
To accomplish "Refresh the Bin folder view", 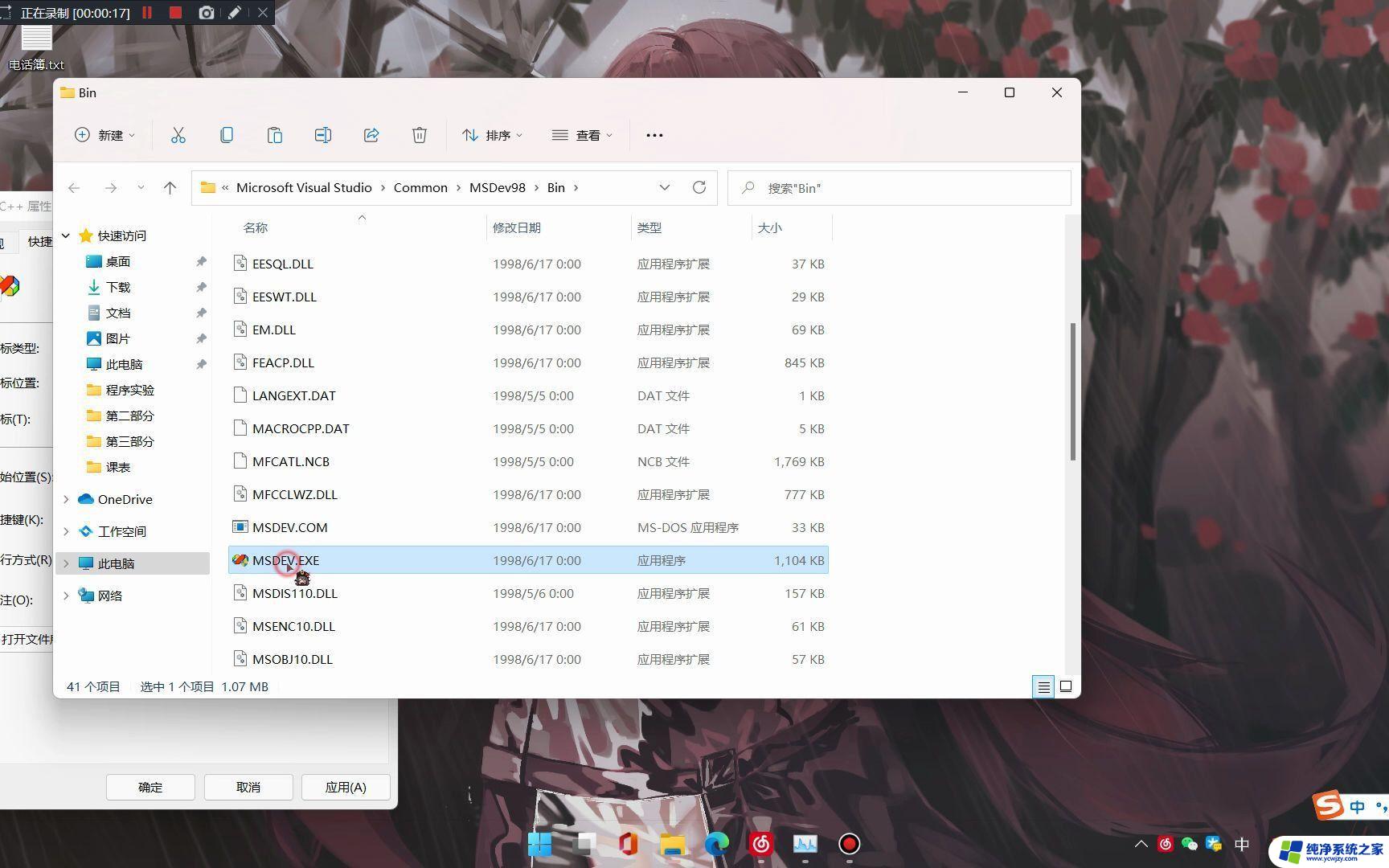I will click(x=699, y=187).
